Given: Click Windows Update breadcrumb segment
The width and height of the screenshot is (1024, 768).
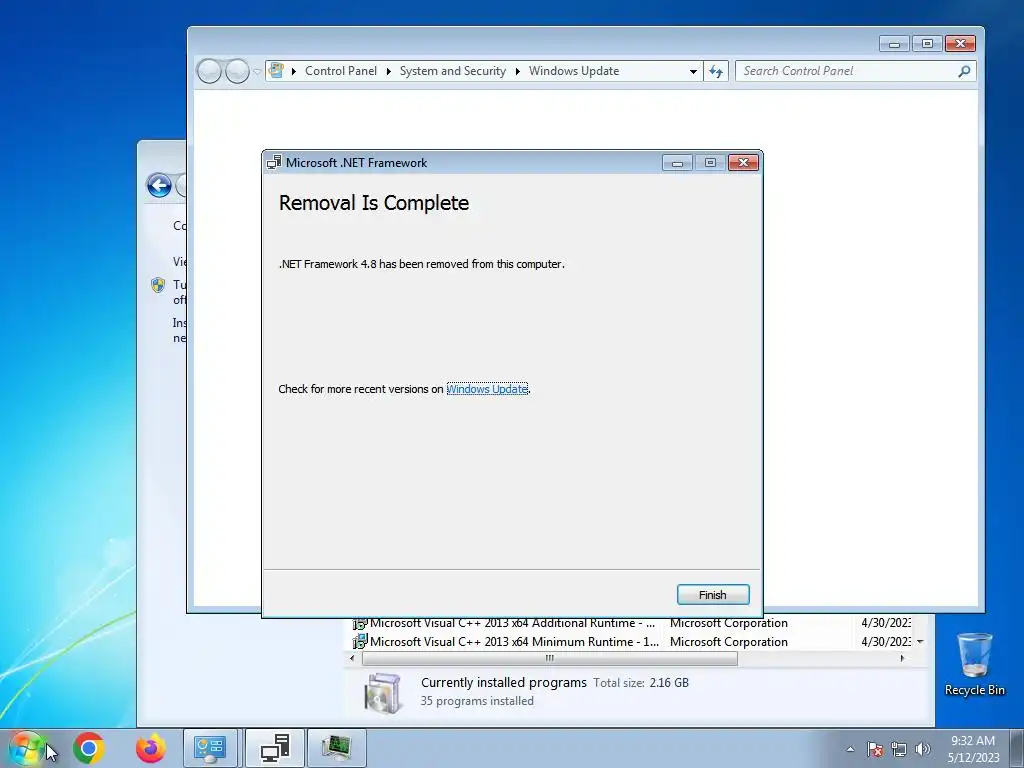Looking at the screenshot, I should (x=574, y=71).
